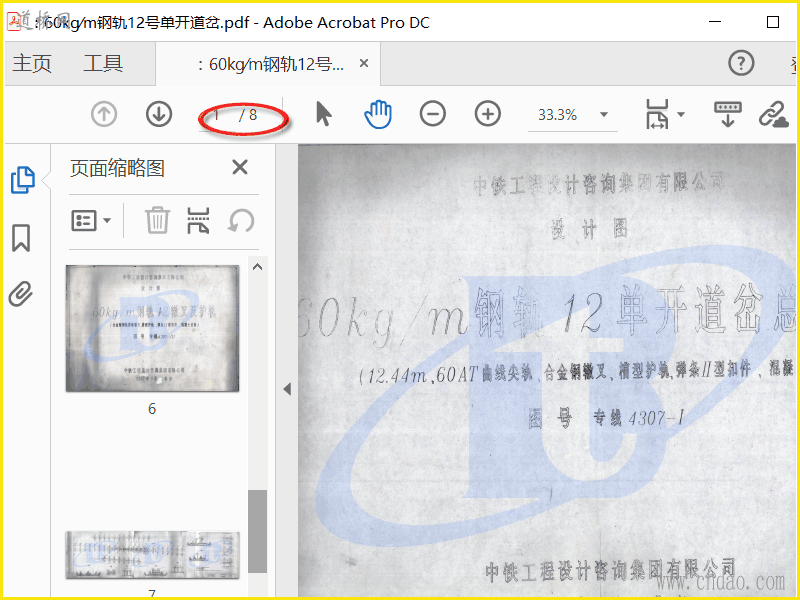Open the Help question mark icon
Screen dimensions: 800x600
741,63
